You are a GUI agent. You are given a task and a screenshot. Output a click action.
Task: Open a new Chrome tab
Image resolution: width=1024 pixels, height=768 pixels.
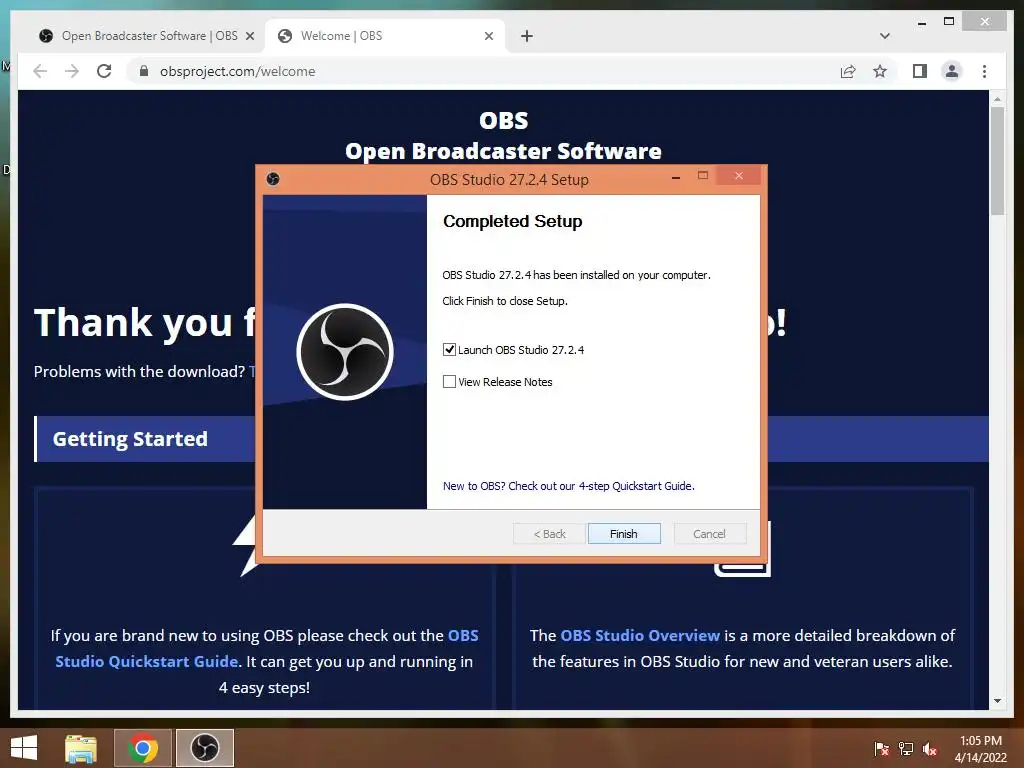click(x=527, y=37)
